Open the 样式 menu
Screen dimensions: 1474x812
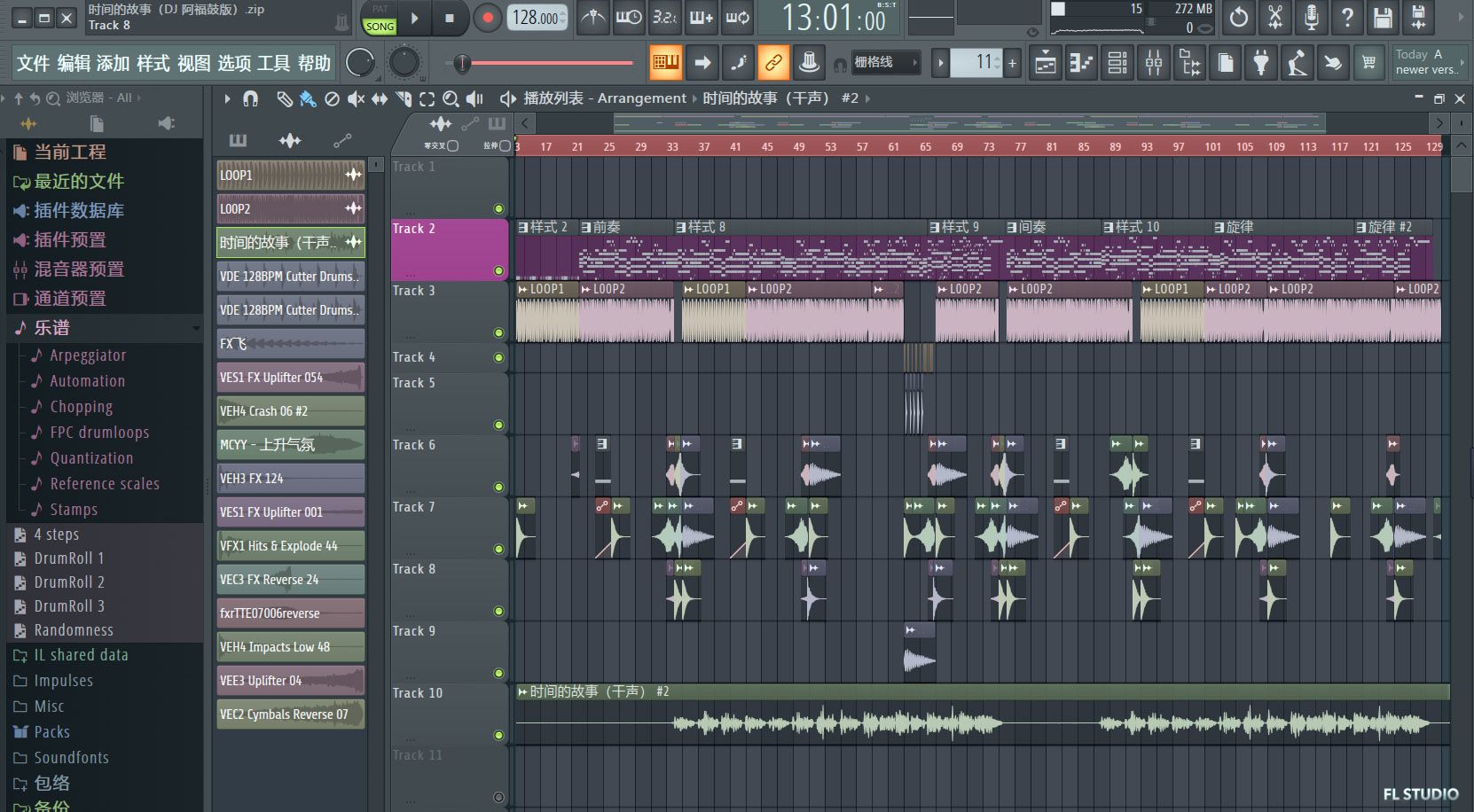(153, 63)
